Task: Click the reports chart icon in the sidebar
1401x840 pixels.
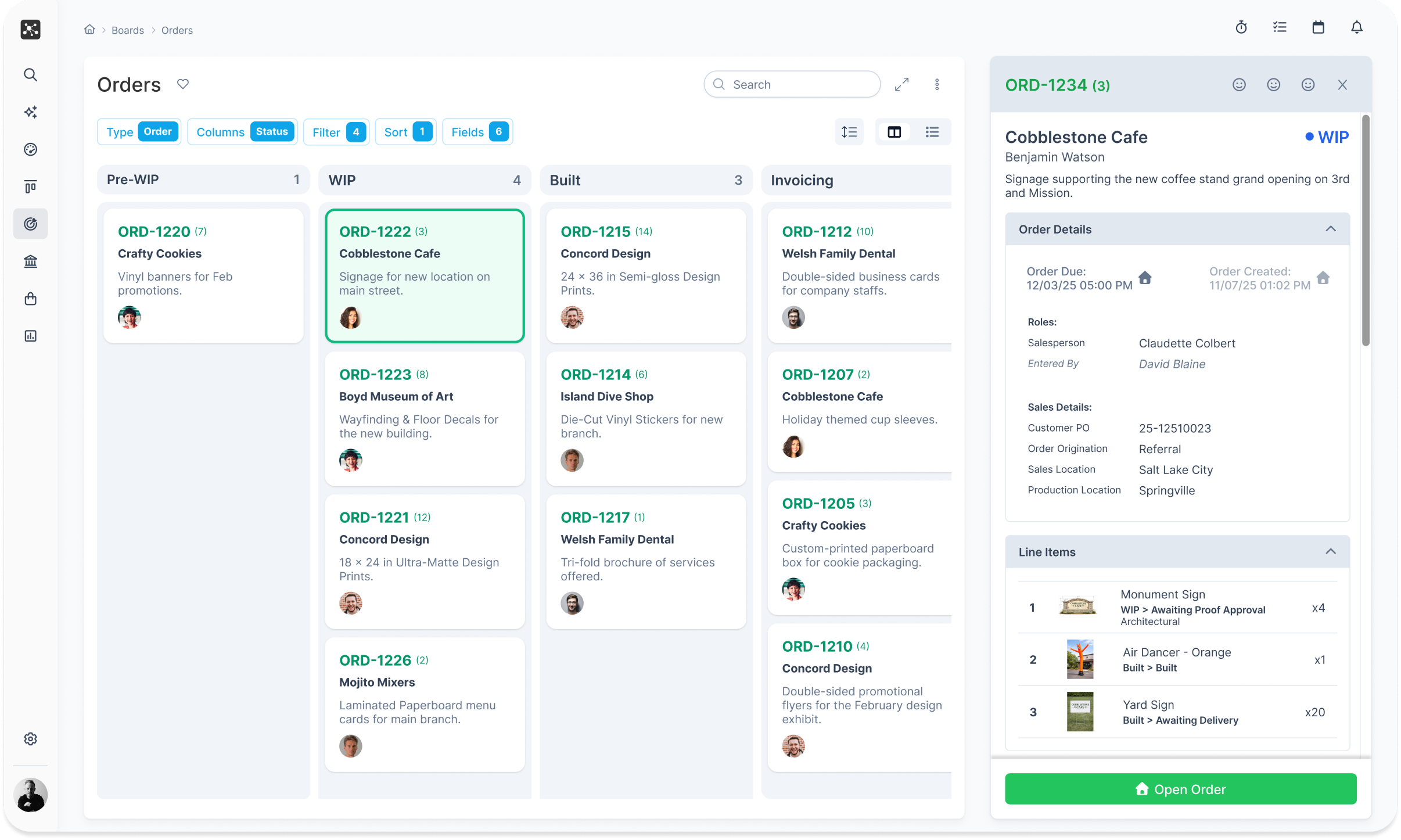Action: click(31, 336)
